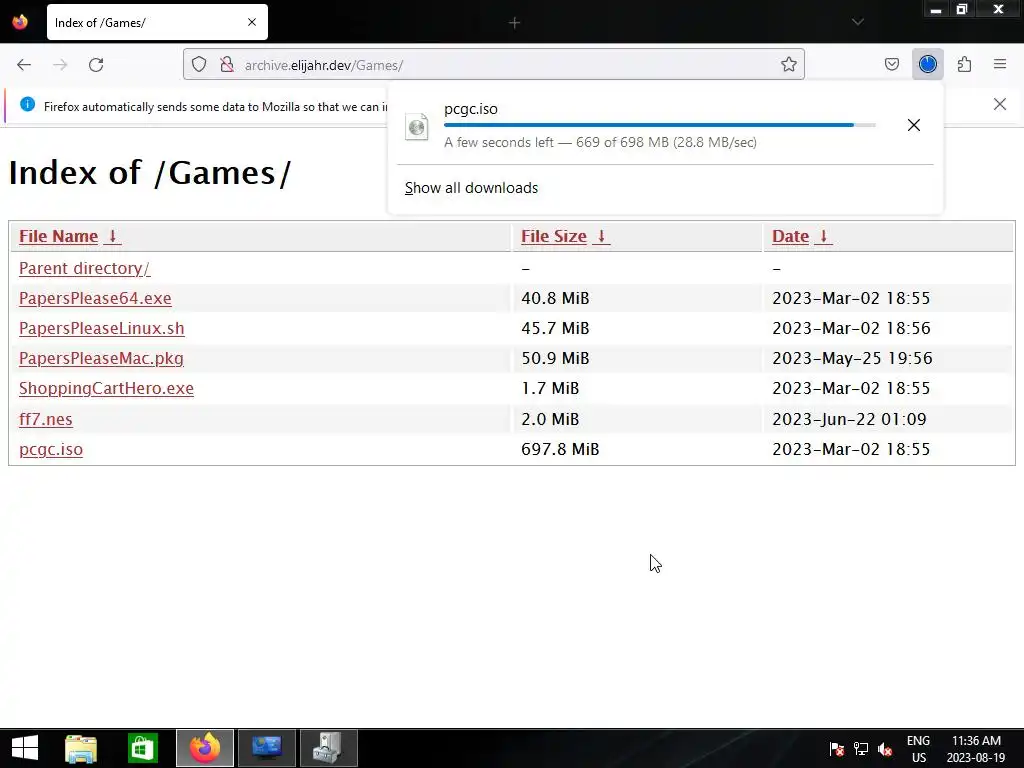The height and width of the screenshot is (768, 1024).
Task: Select the Index of /Games/ tab
Action: click(x=157, y=22)
